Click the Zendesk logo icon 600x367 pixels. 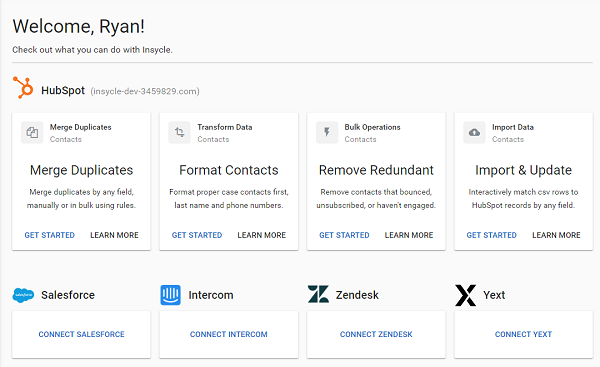coord(318,294)
